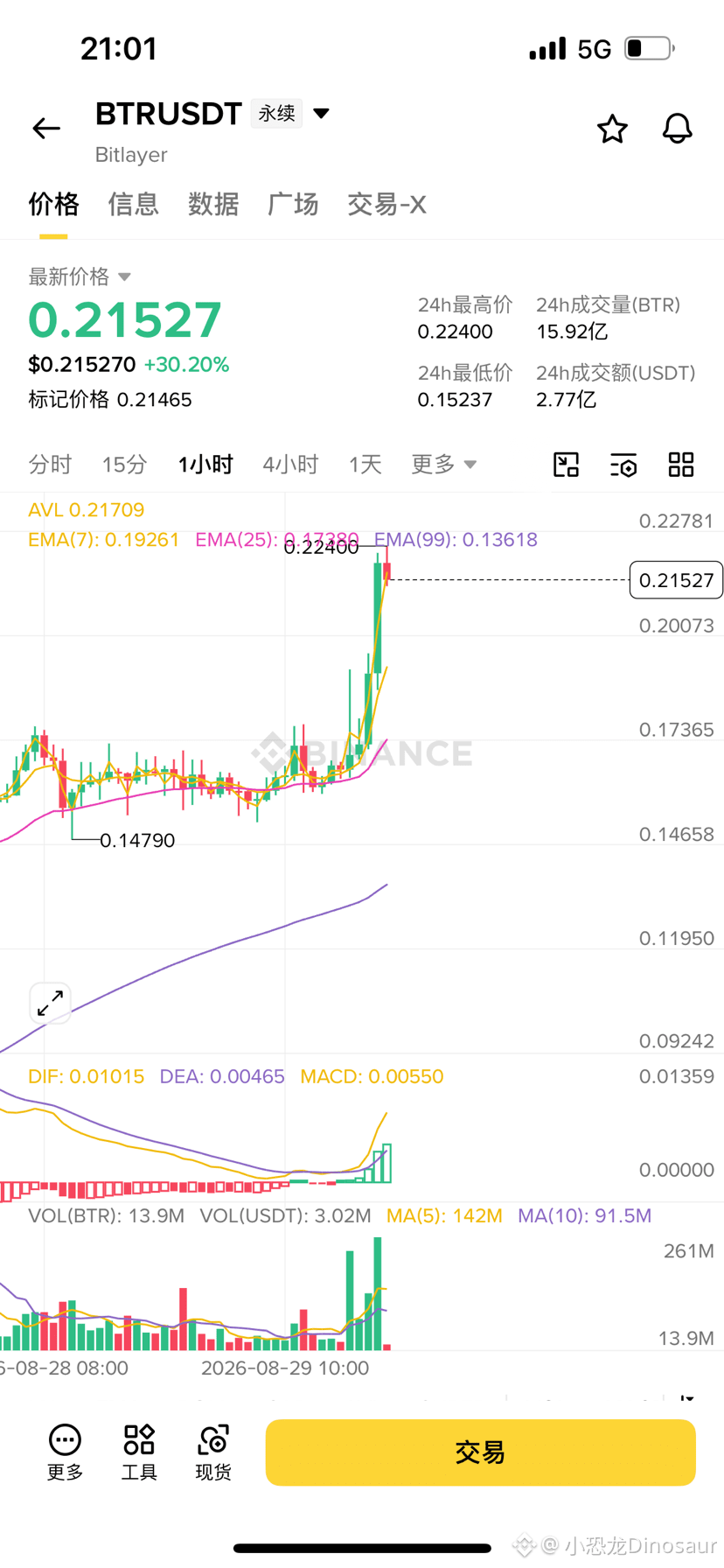Open chart indicator settings icon
The width and height of the screenshot is (724, 1568).
pos(623,465)
